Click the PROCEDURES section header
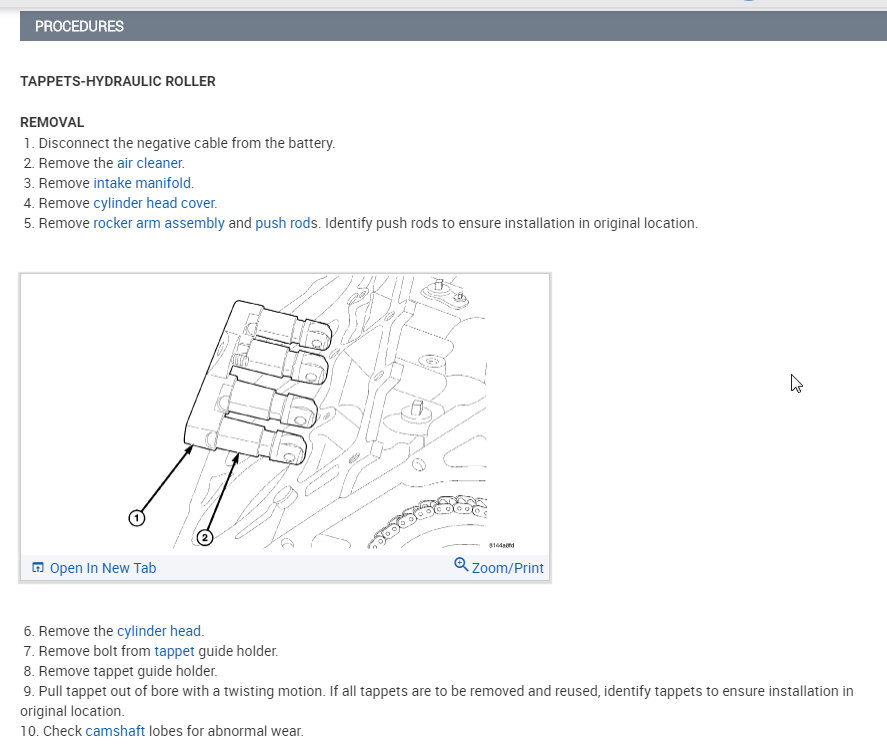 (x=453, y=26)
